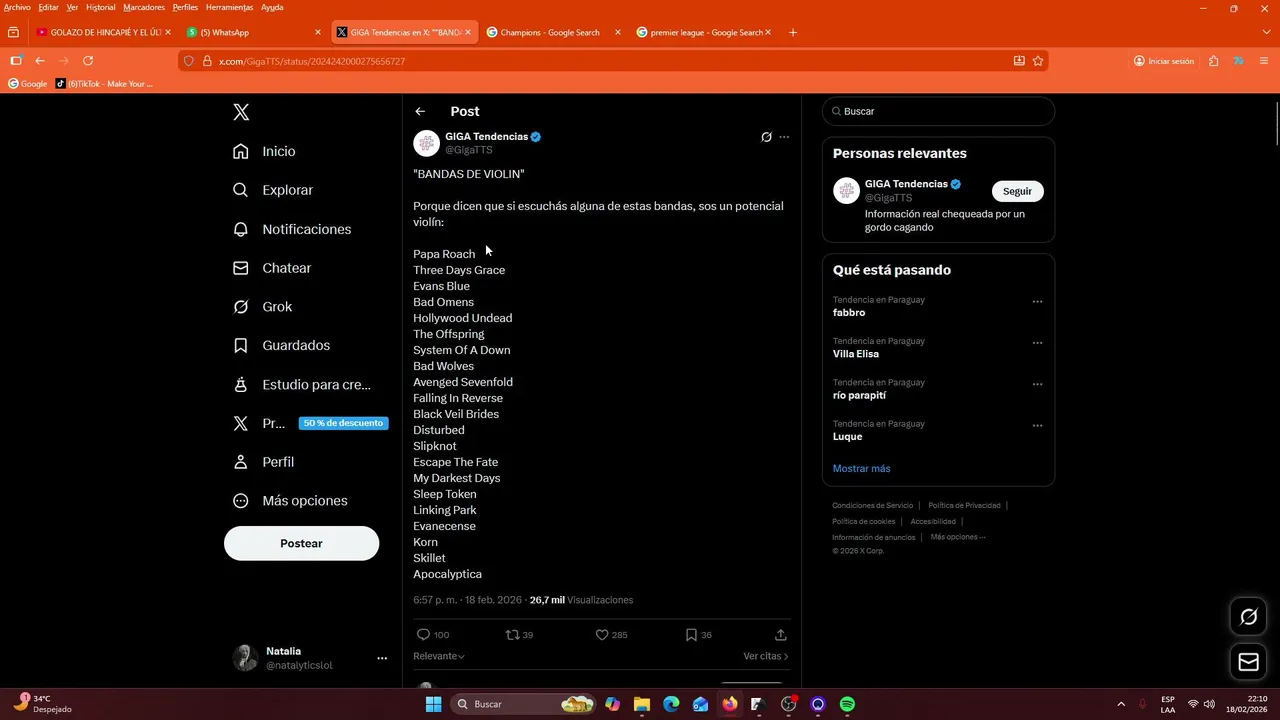
Task: Repost the post (39 reposts)
Action: [x=519, y=635]
